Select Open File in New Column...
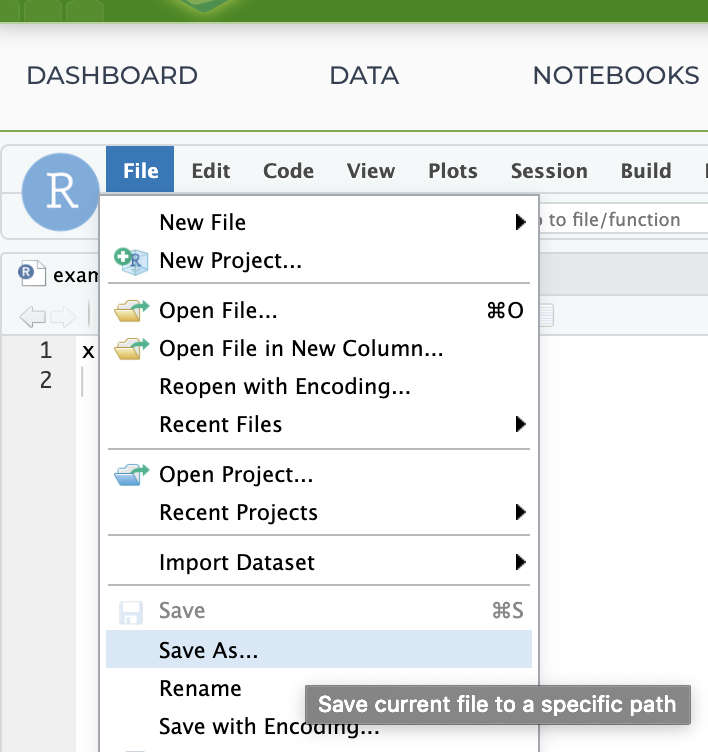The image size is (708, 752). click(319, 349)
